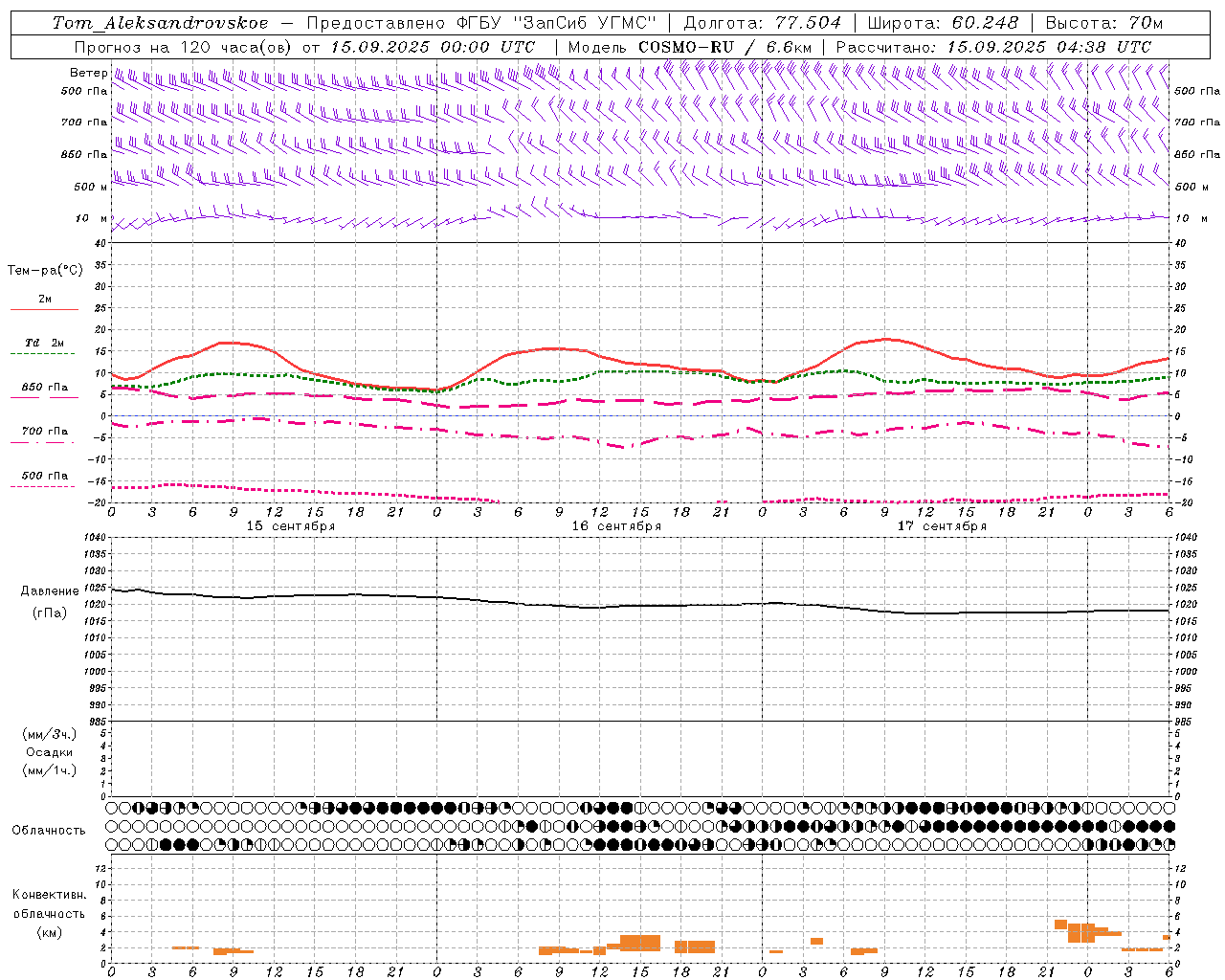
Task: Select the longitude value Долгота: 77.504
Action: (x=762, y=23)
